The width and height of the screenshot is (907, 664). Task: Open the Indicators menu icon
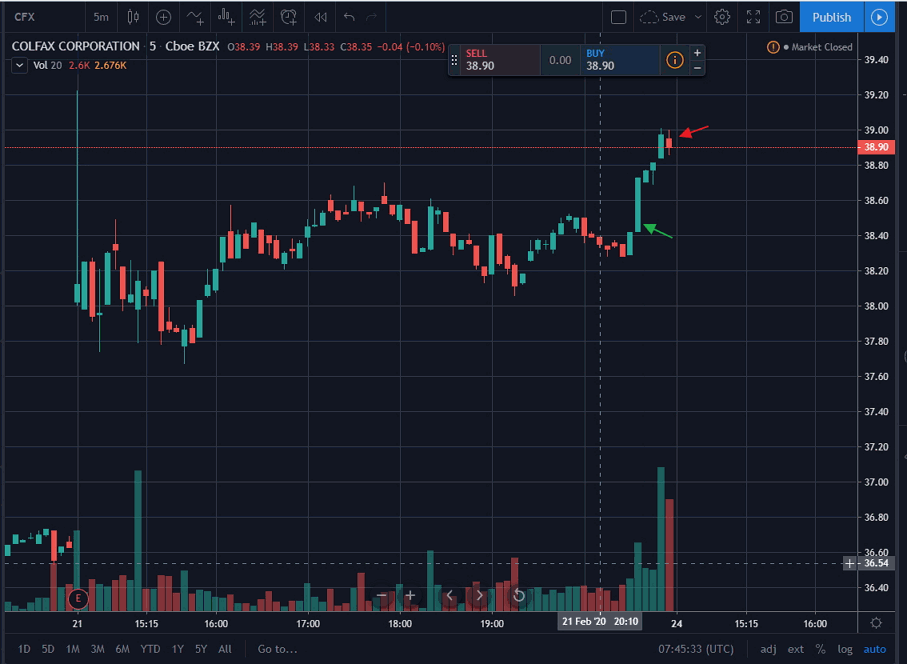point(195,17)
